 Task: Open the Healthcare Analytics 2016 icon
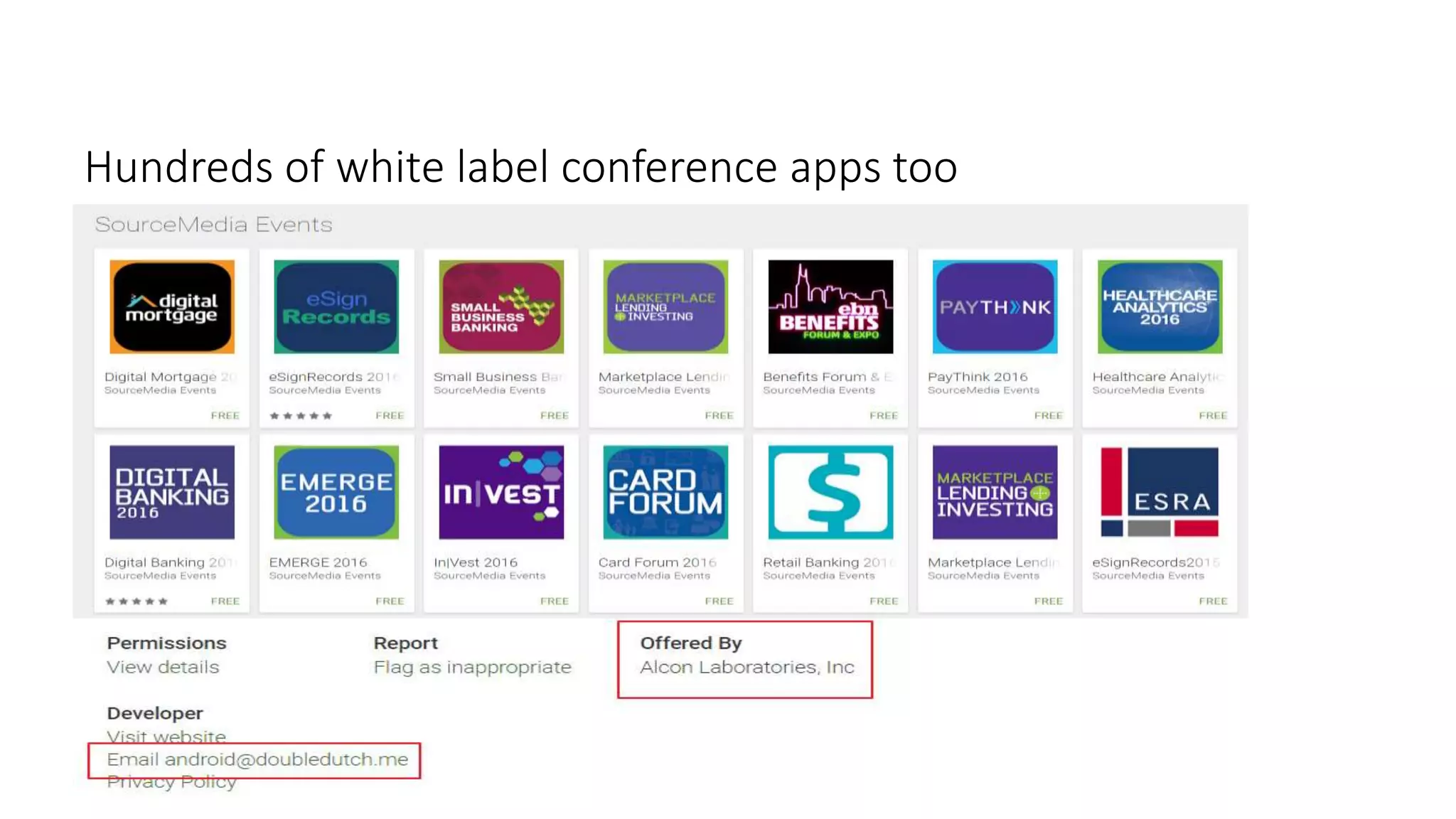(x=1160, y=306)
